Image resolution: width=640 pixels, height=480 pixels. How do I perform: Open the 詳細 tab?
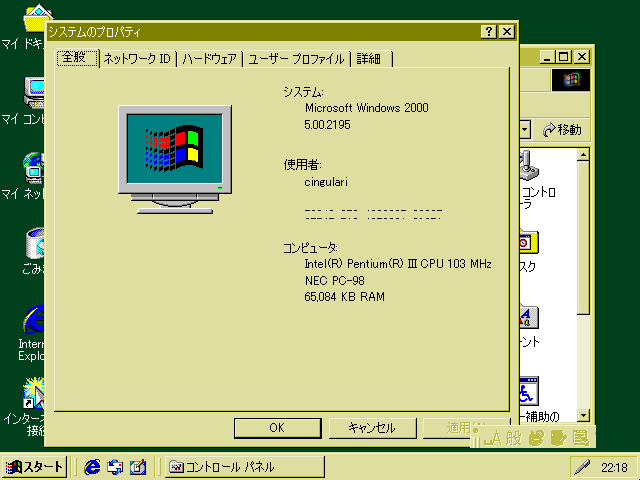[x=371, y=59]
